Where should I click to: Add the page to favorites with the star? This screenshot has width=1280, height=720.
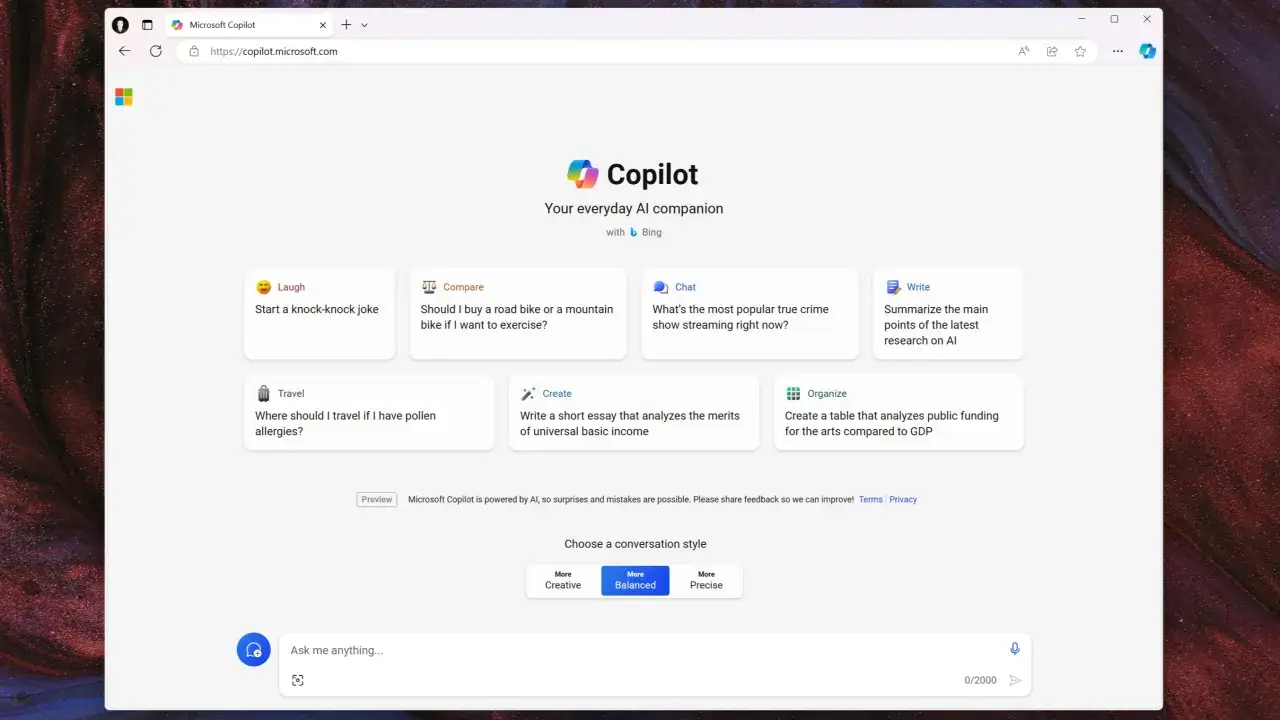click(x=1080, y=51)
